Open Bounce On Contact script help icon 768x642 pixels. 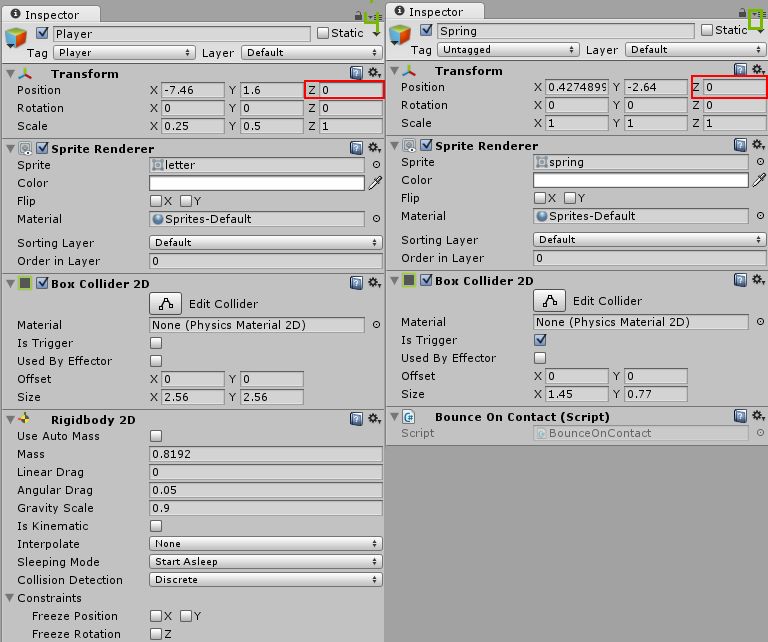[741, 416]
